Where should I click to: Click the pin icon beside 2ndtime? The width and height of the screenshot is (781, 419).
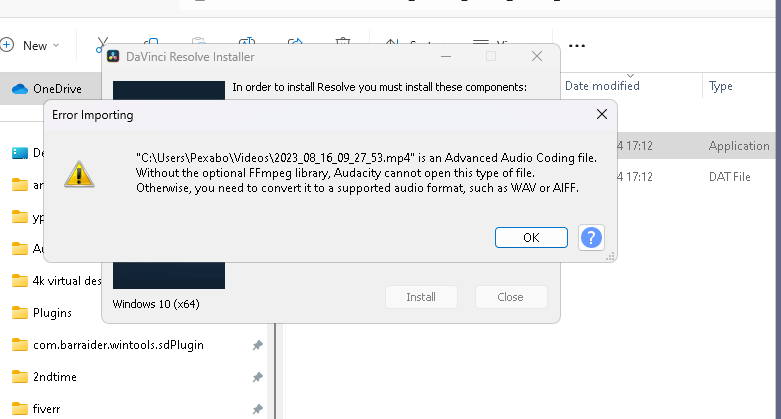(258, 377)
